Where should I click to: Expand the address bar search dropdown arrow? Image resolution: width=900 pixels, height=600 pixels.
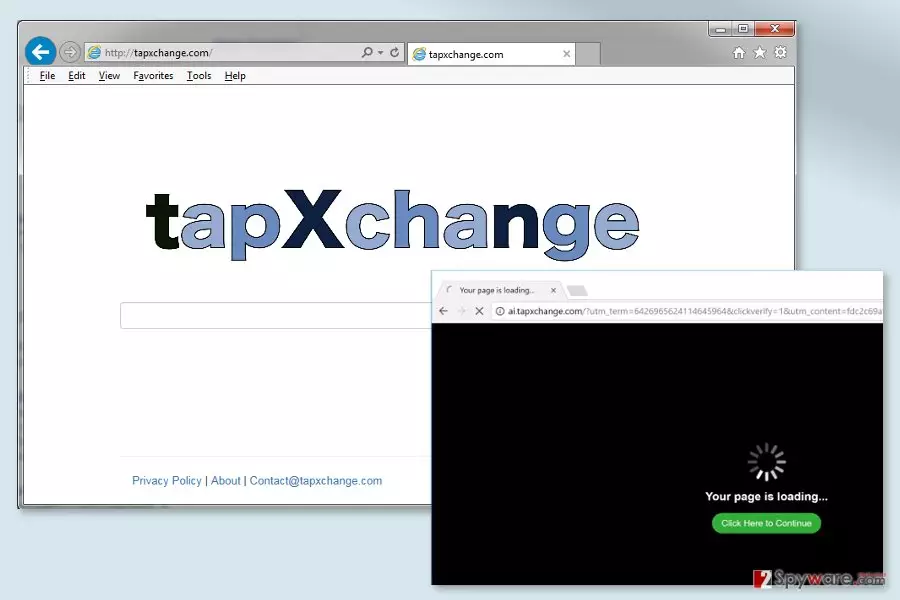click(x=381, y=53)
